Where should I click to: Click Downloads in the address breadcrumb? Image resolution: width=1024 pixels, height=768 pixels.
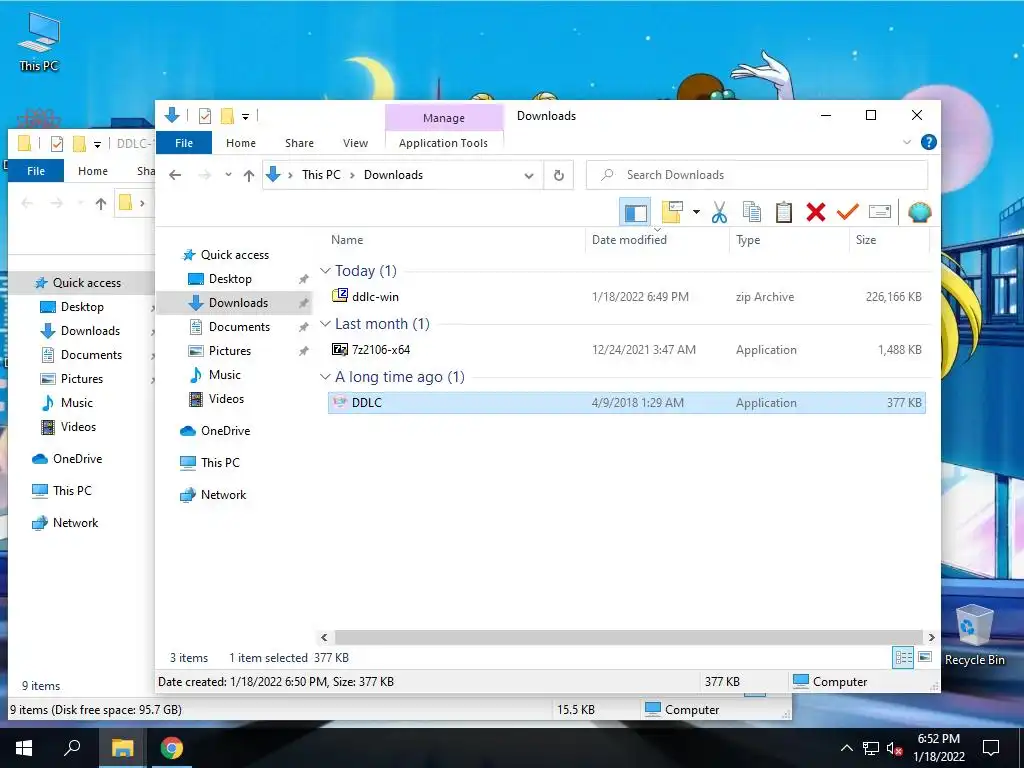click(393, 175)
